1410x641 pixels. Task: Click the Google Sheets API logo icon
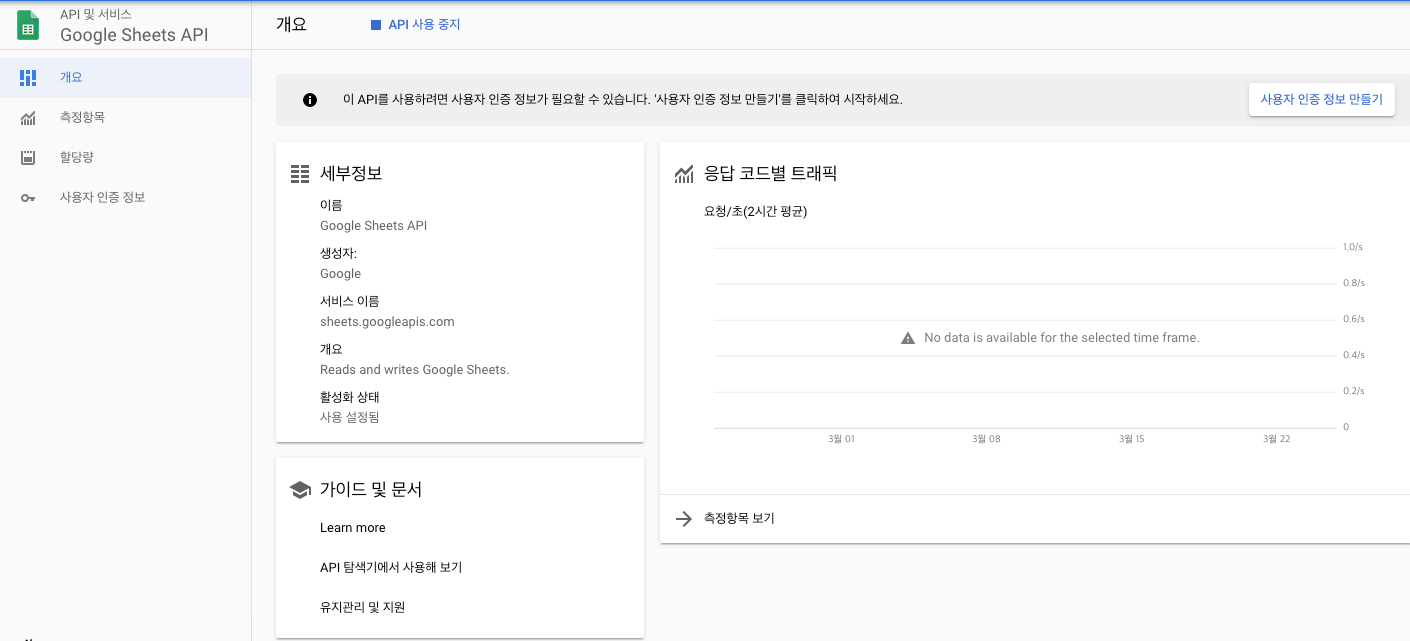pos(28,25)
